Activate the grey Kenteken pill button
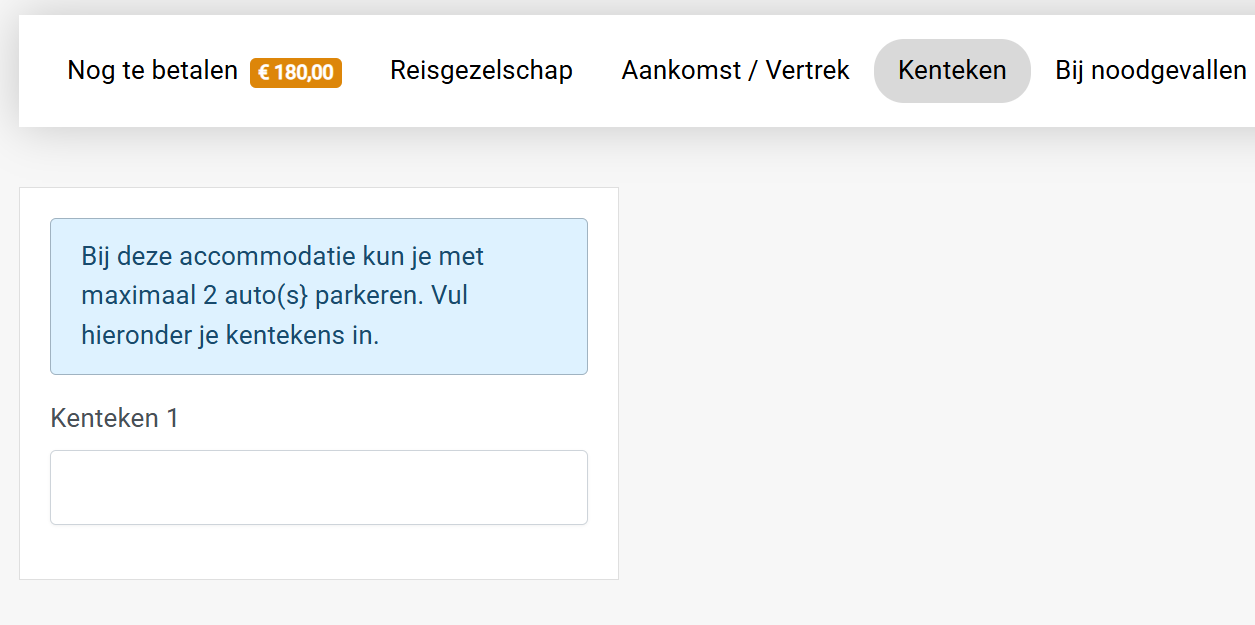1255x625 pixels. click(x=952, y=71)
